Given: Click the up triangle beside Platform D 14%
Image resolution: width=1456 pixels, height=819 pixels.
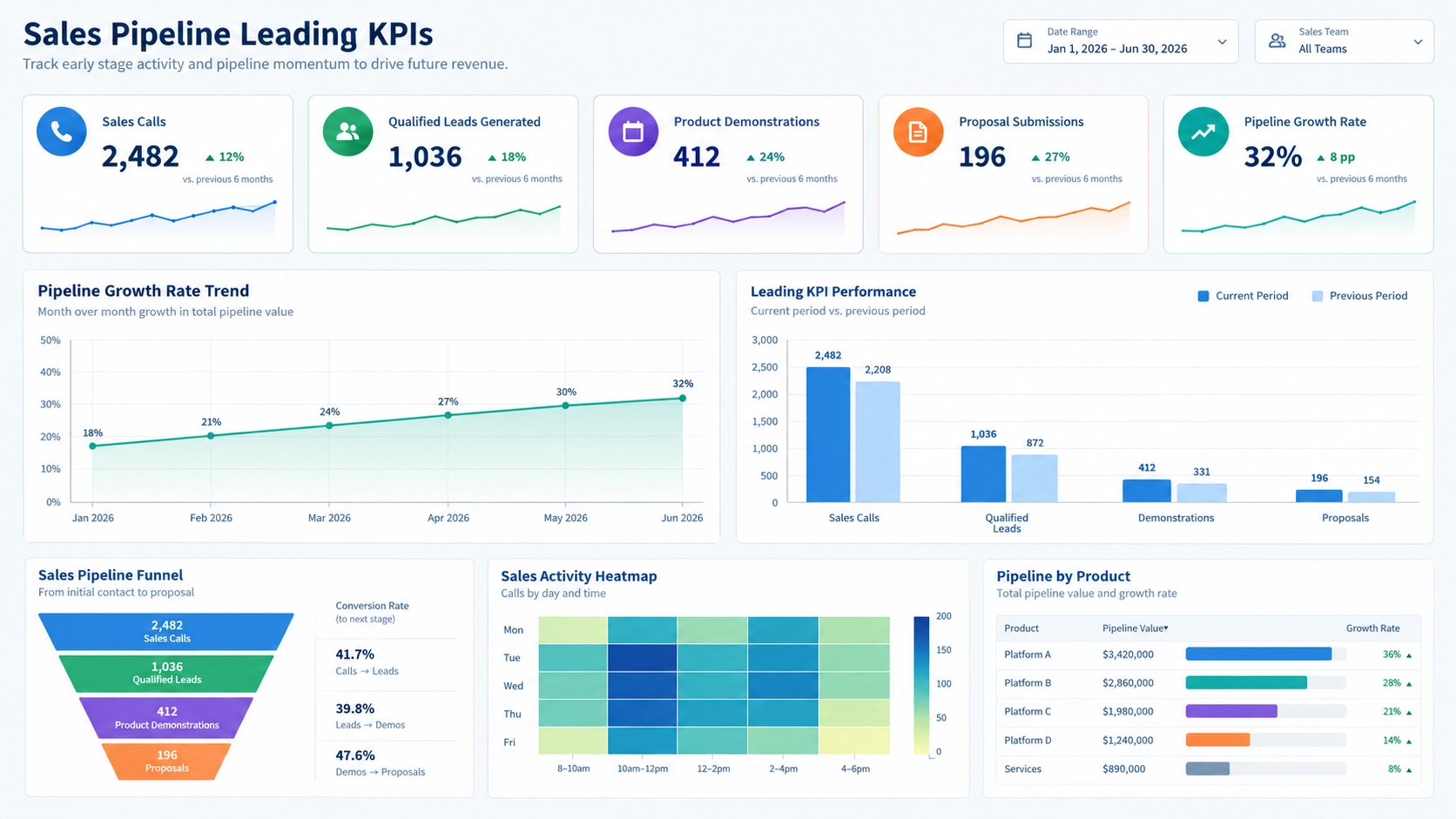Looking at the screenshot, I should [1409, 742].
